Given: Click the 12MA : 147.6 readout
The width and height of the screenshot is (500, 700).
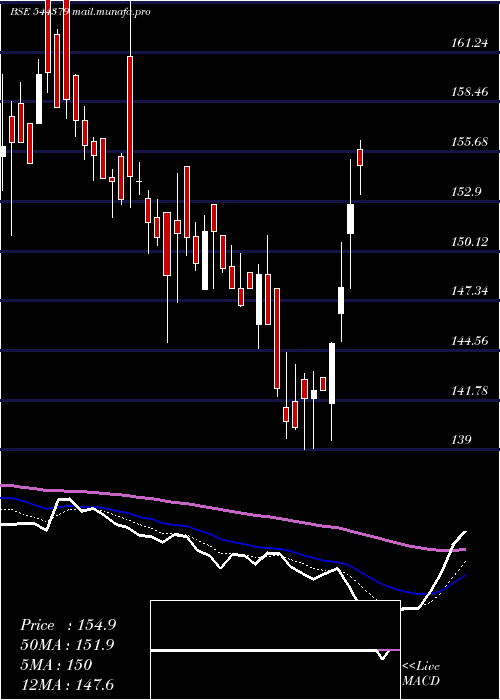Looking at the screenshot, I should (67, 684).
